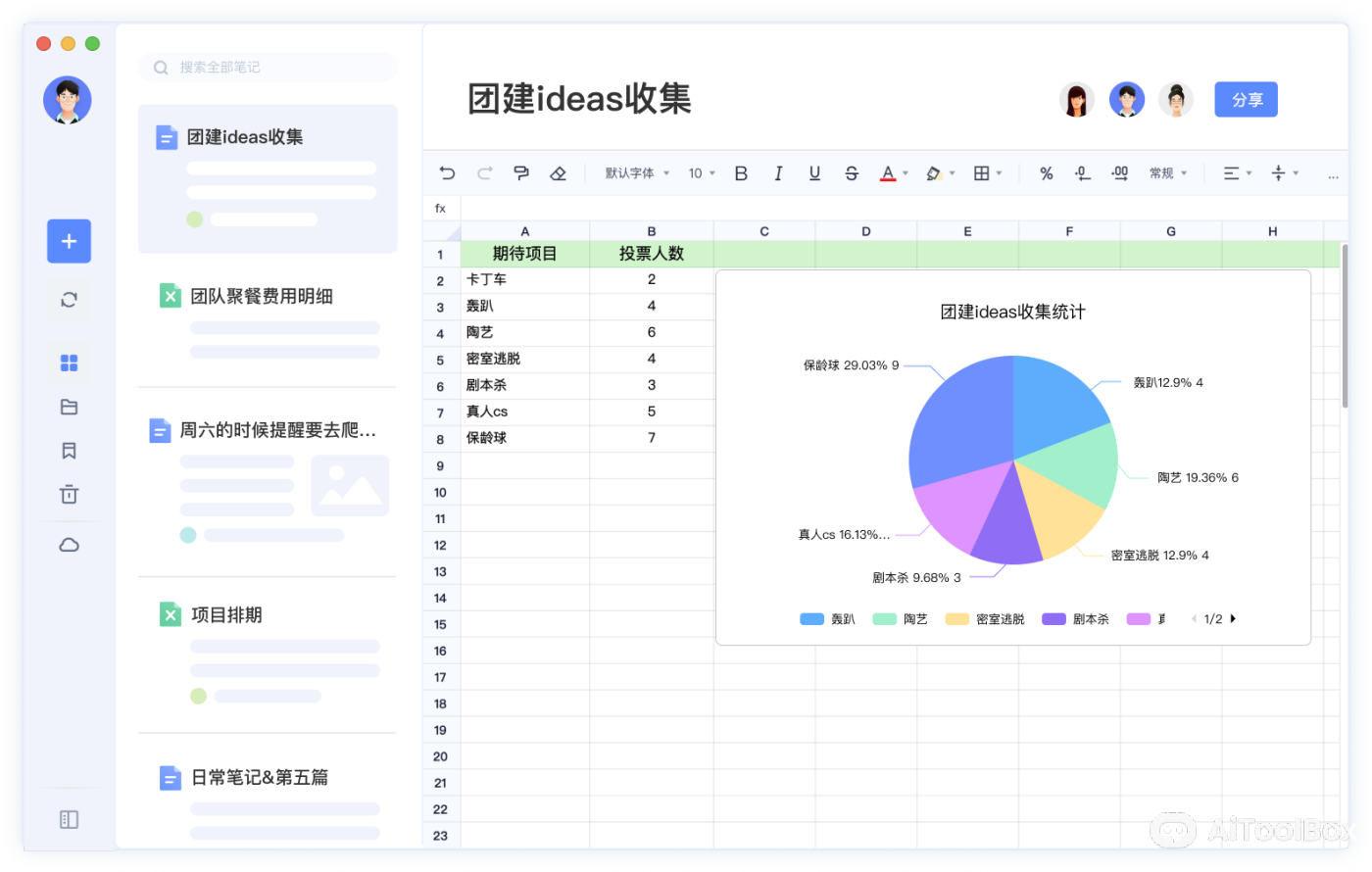Expand the 常规 number format dropdown

[1168, 173]
